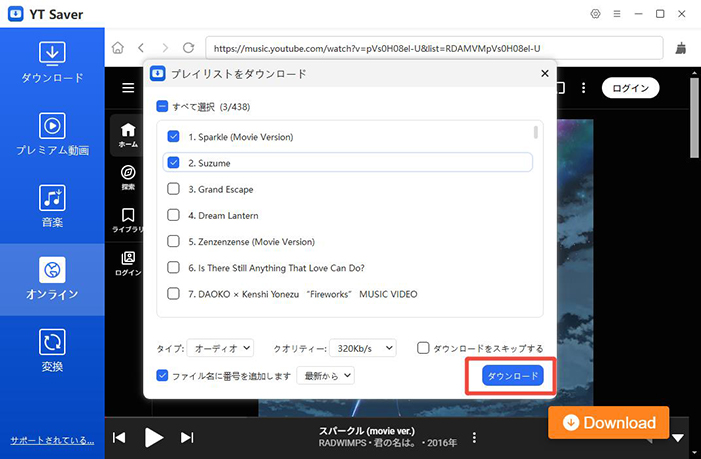The height and width of the screenshot is (459, 701).
Task: Navigate back in built-in browser
Action: point(141,48)
